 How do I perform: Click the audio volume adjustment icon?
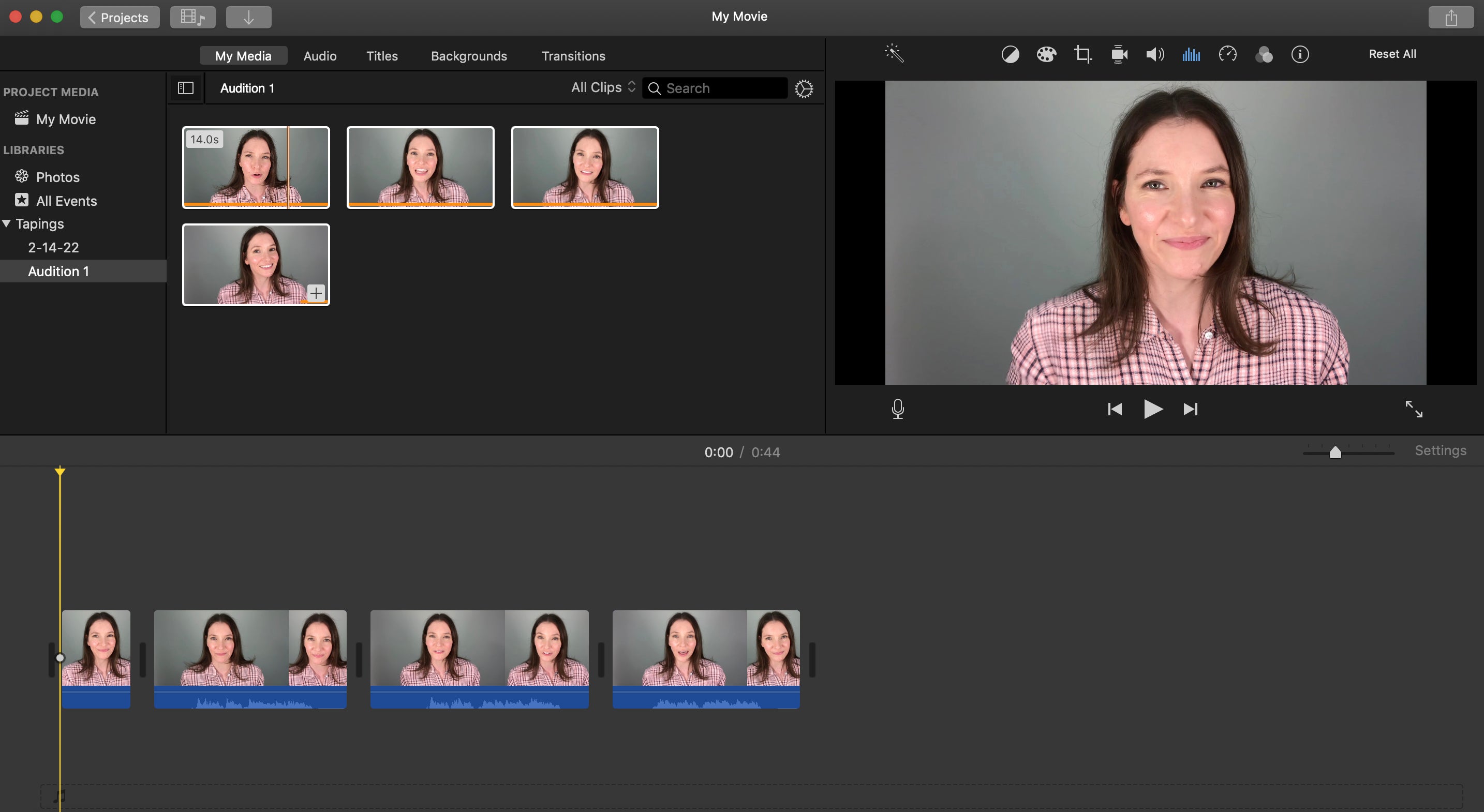click(1155, 54)
